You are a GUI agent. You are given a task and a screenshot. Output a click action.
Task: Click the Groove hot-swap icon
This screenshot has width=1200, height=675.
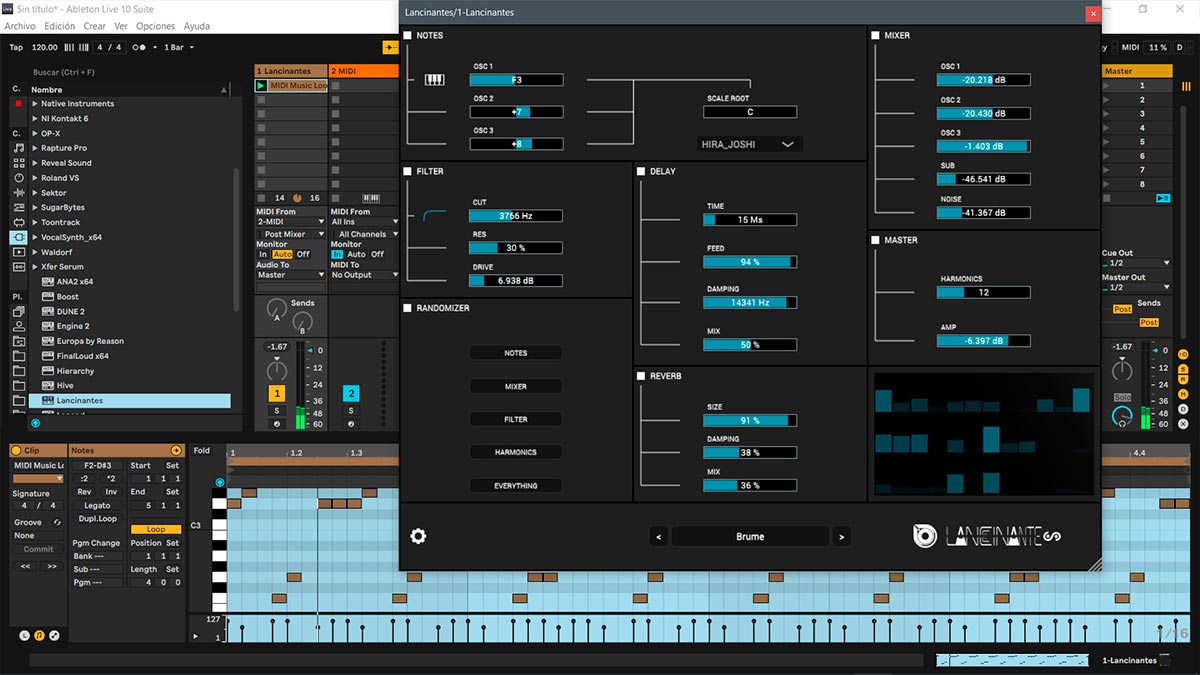[57, 522]
